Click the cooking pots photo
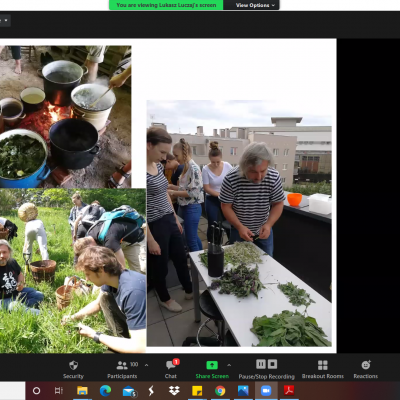Image resolution: width=400 pixels, height=400 pixels. click(65, 117)
